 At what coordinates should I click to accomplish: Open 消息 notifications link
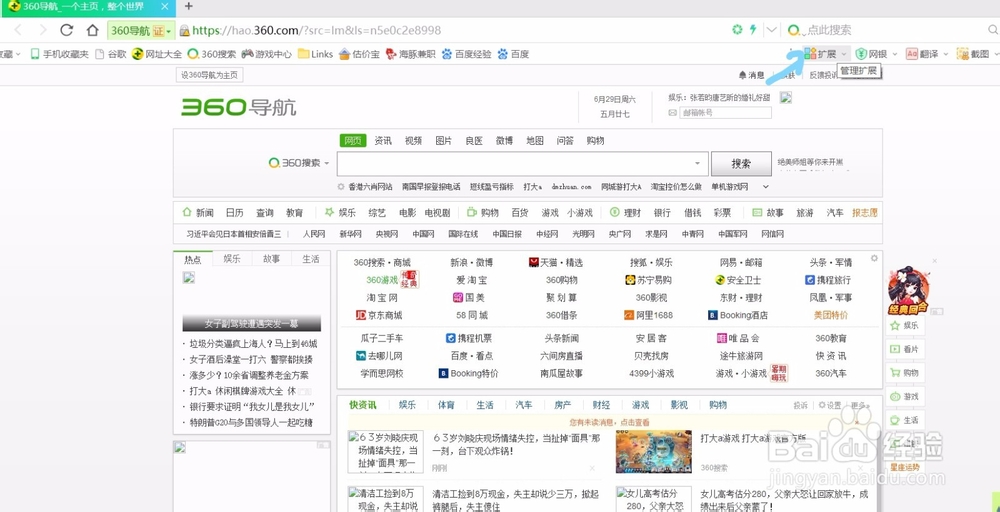[751, 75]
